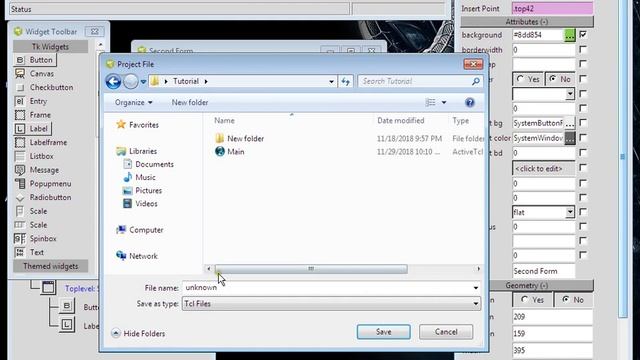
Task: Pick the Text widget icon
Action: click(x=20, y=252)
